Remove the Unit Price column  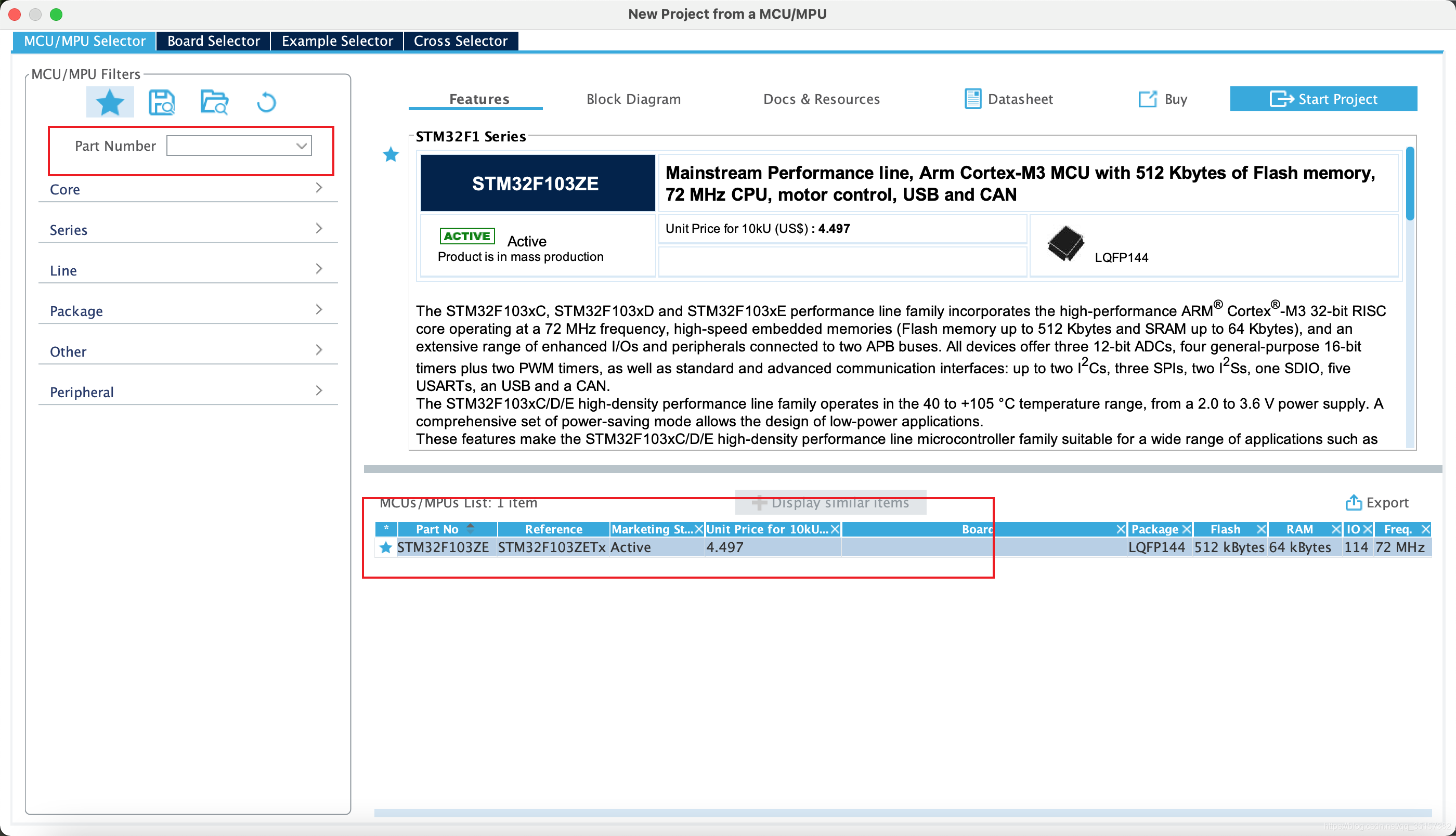click(x=835, y=529)
